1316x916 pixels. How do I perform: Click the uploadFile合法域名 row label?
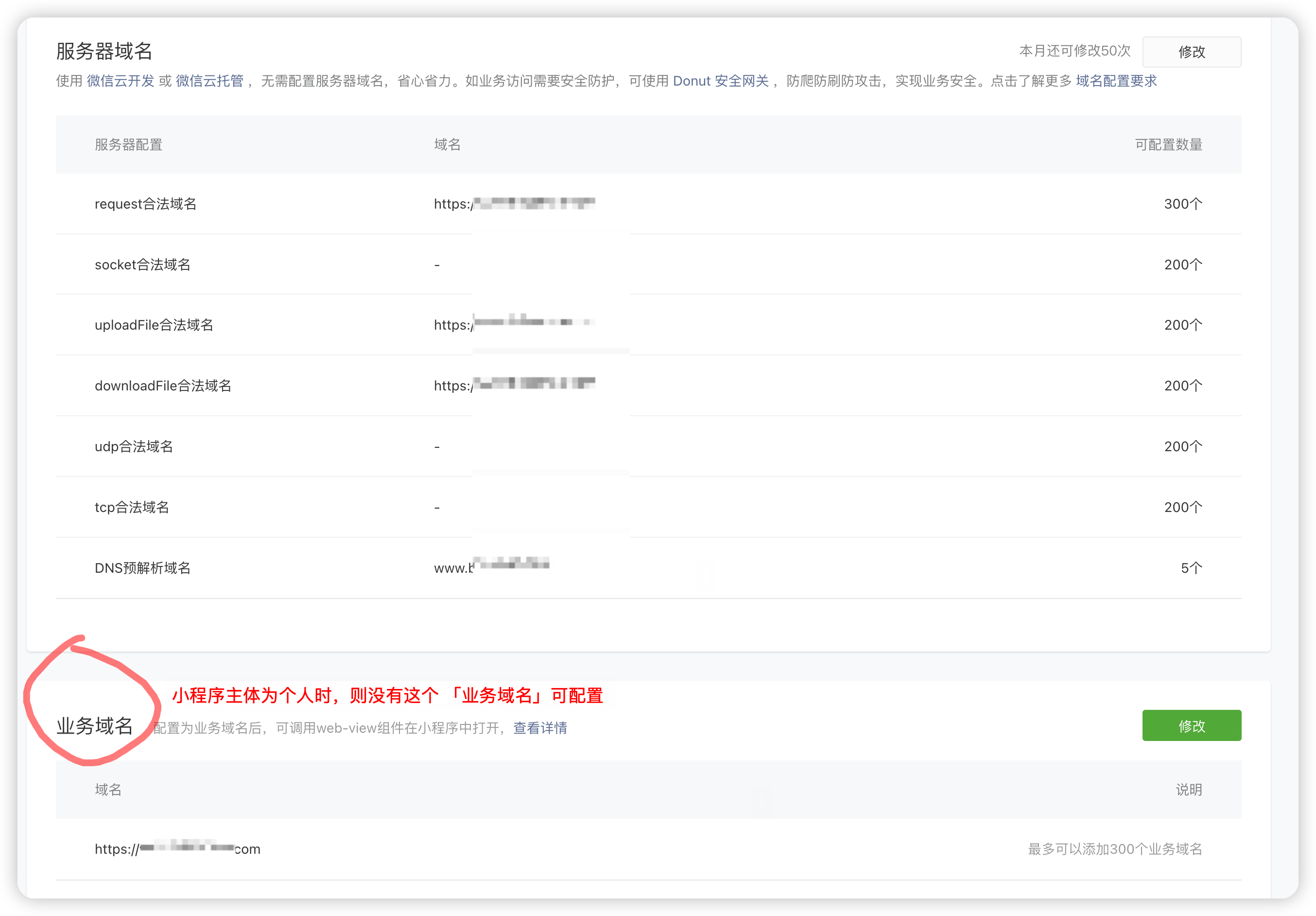[x=154, y=325]
